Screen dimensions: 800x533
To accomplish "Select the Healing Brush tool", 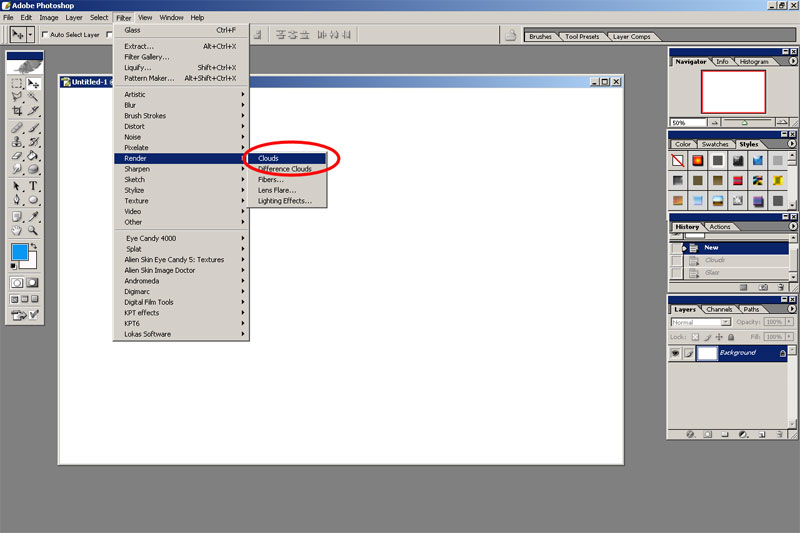I will point(17,128).
